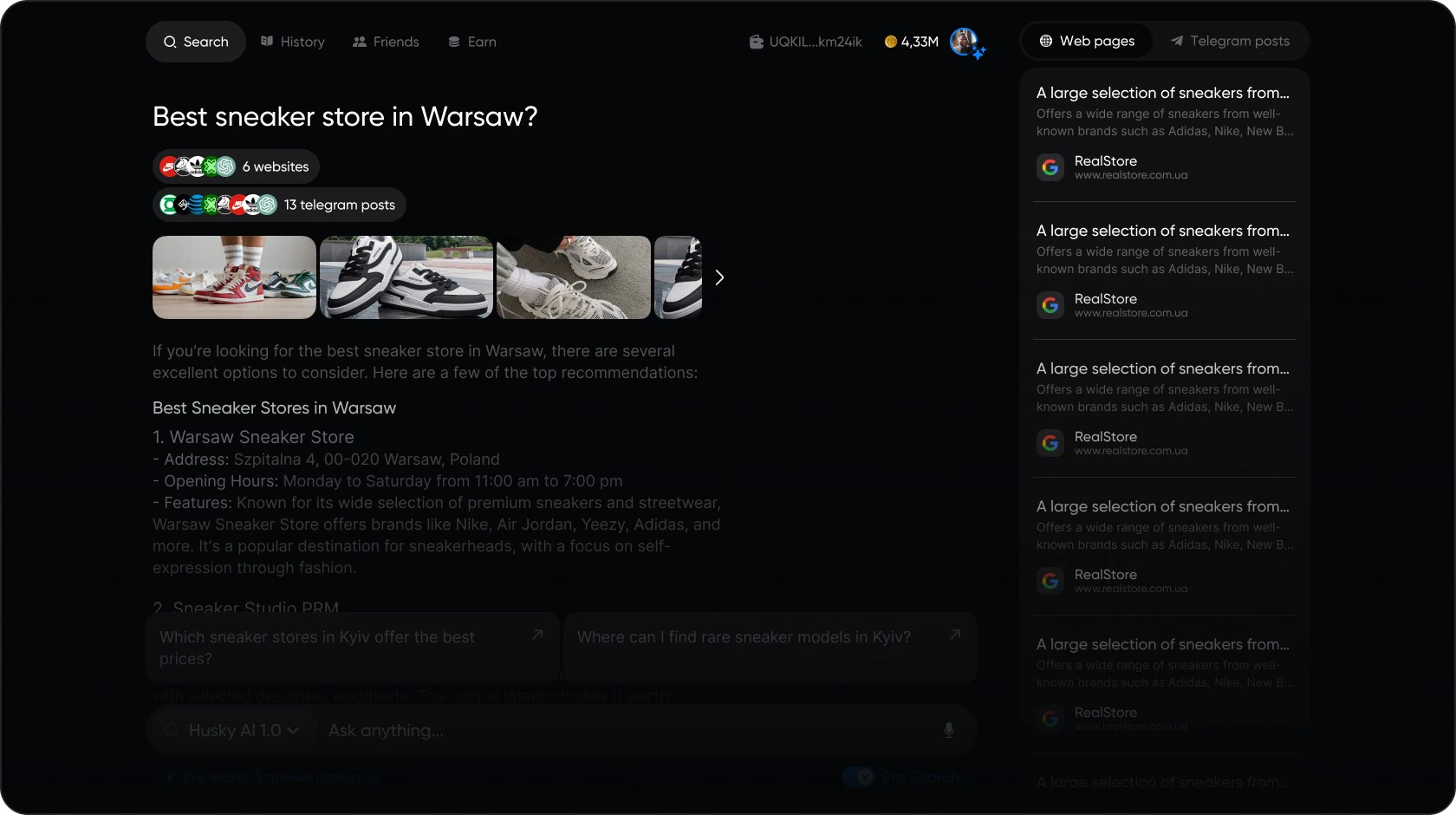The image size is (1456, 815).
Task: Select the Web pages tab
Action: (1087, 41)
